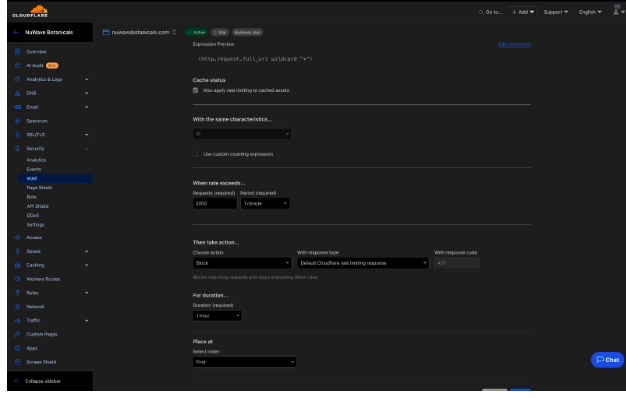Open the Duration 1 hour dropdown
Viewport: 626px width, 398px height.
click(218, 316)
